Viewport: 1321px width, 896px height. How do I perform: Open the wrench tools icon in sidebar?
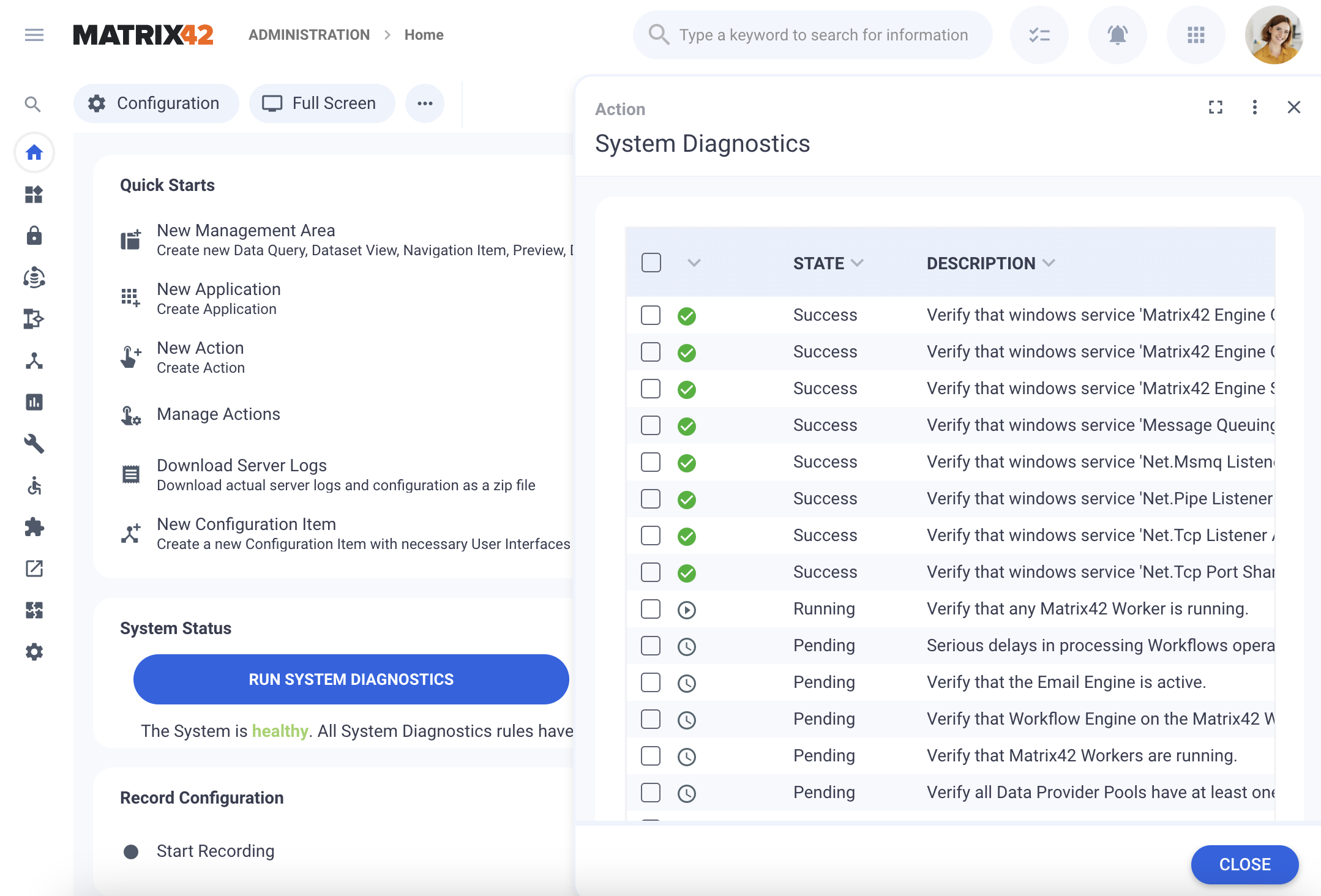click(34, 443)
